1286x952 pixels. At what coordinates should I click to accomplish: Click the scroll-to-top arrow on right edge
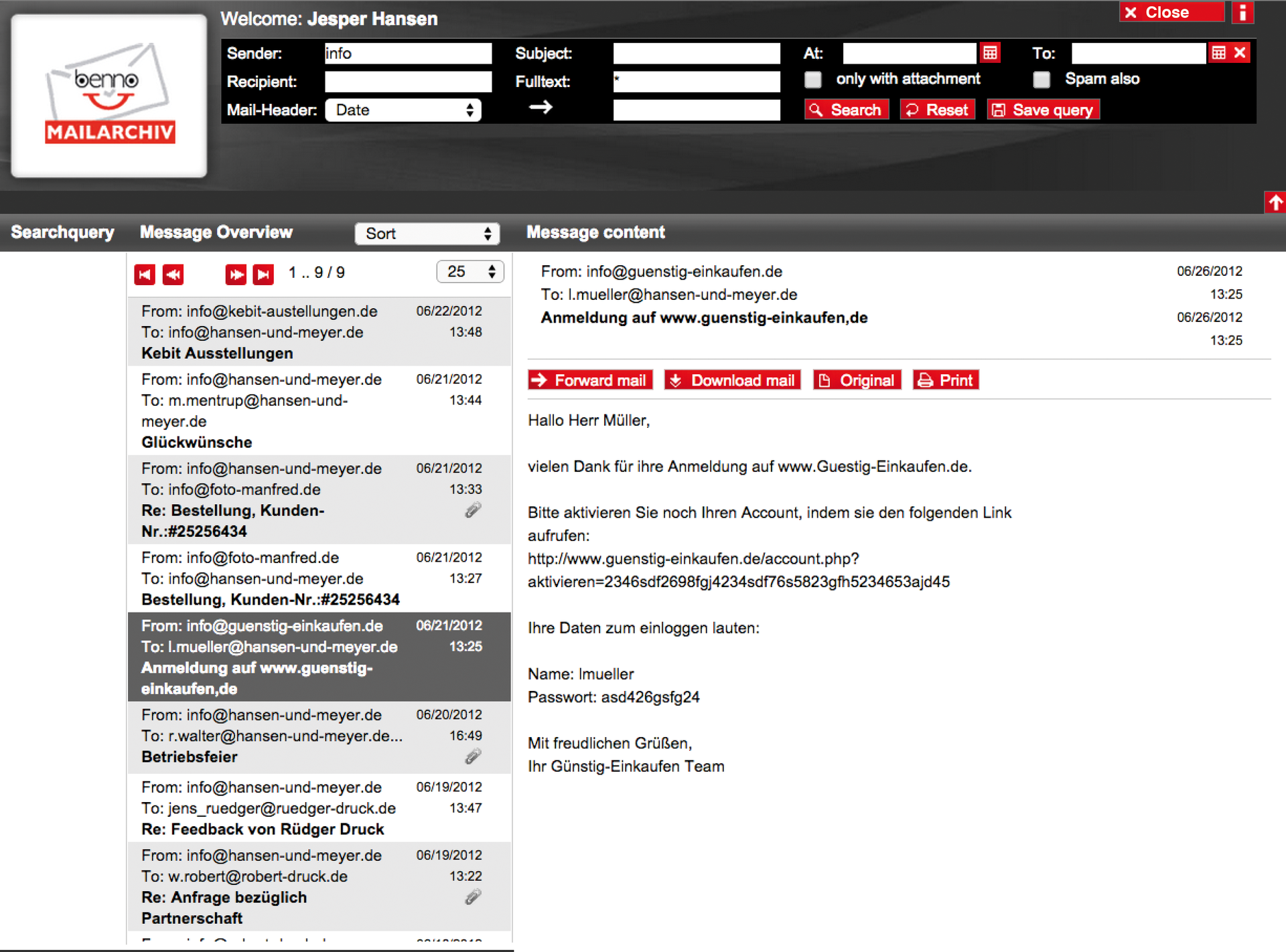tap(1275, 202)
